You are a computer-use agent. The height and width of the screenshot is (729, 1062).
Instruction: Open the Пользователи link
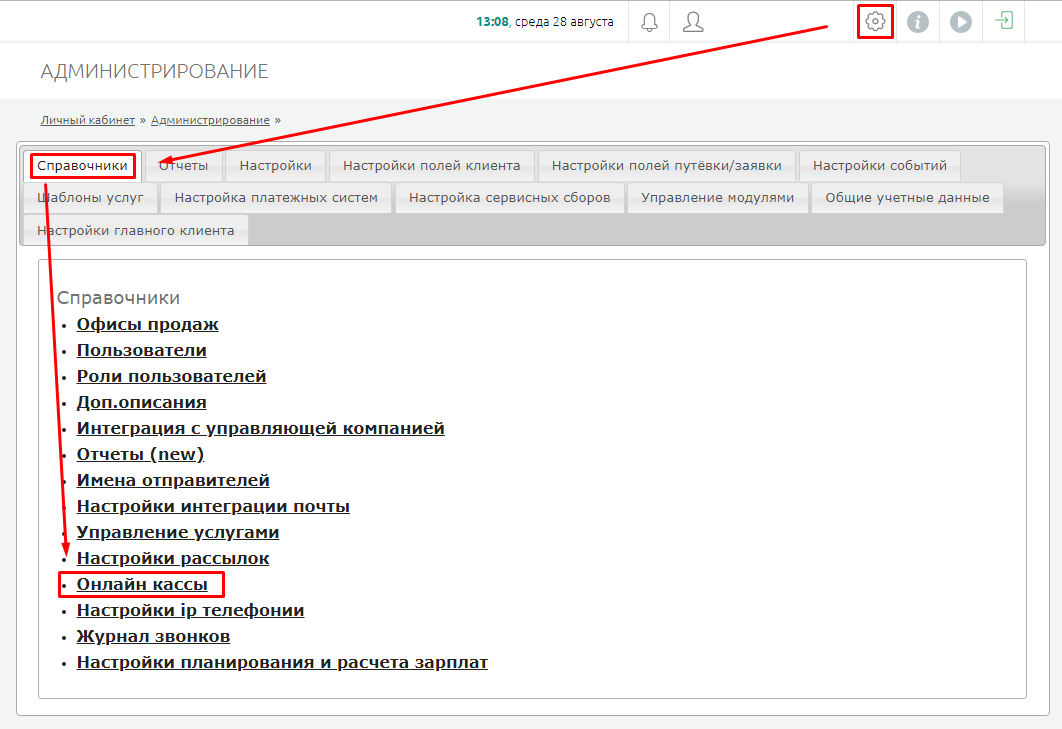tap(142, 350)
